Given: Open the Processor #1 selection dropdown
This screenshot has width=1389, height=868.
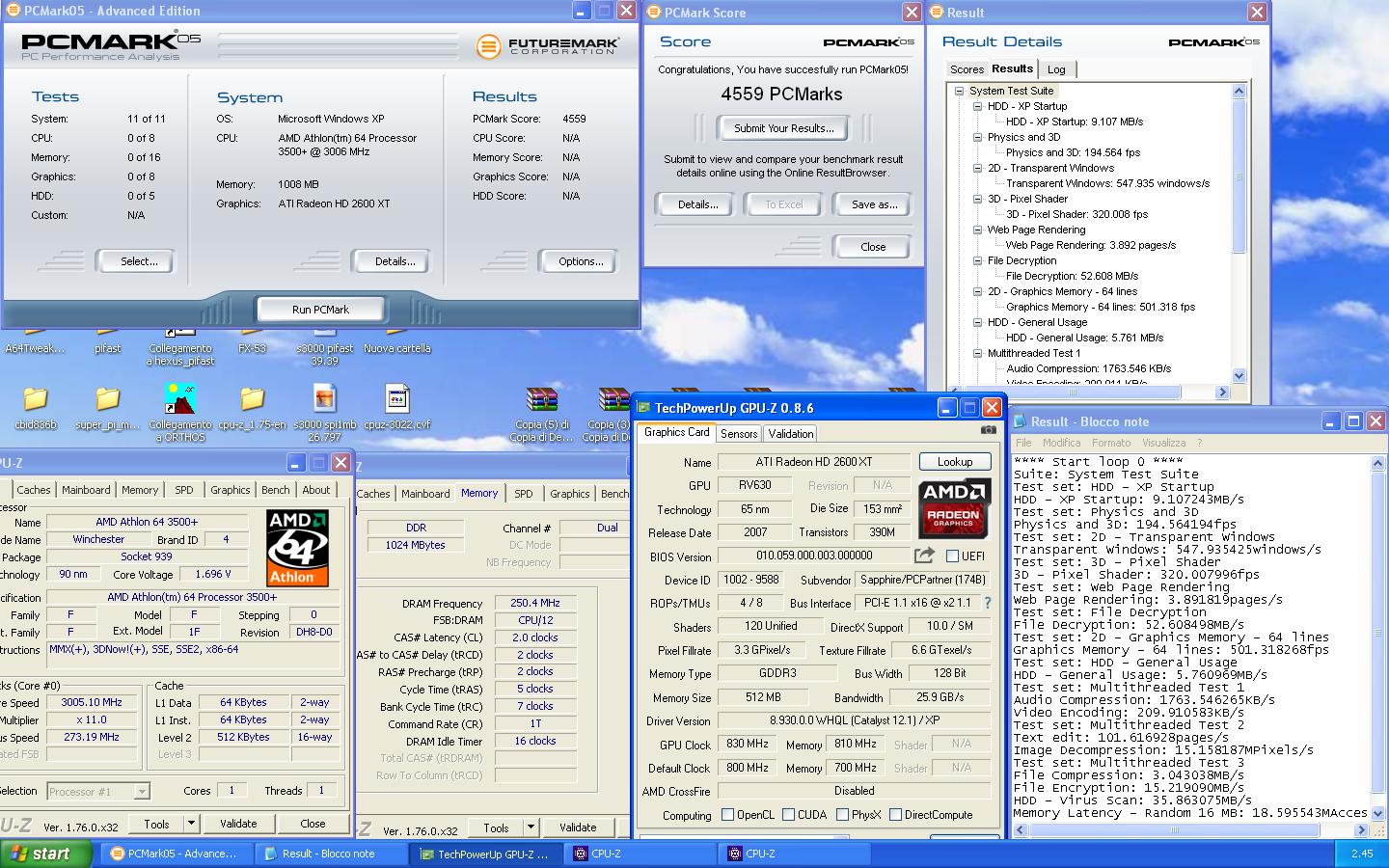Looking at the screenshot, I should [142, 792].
